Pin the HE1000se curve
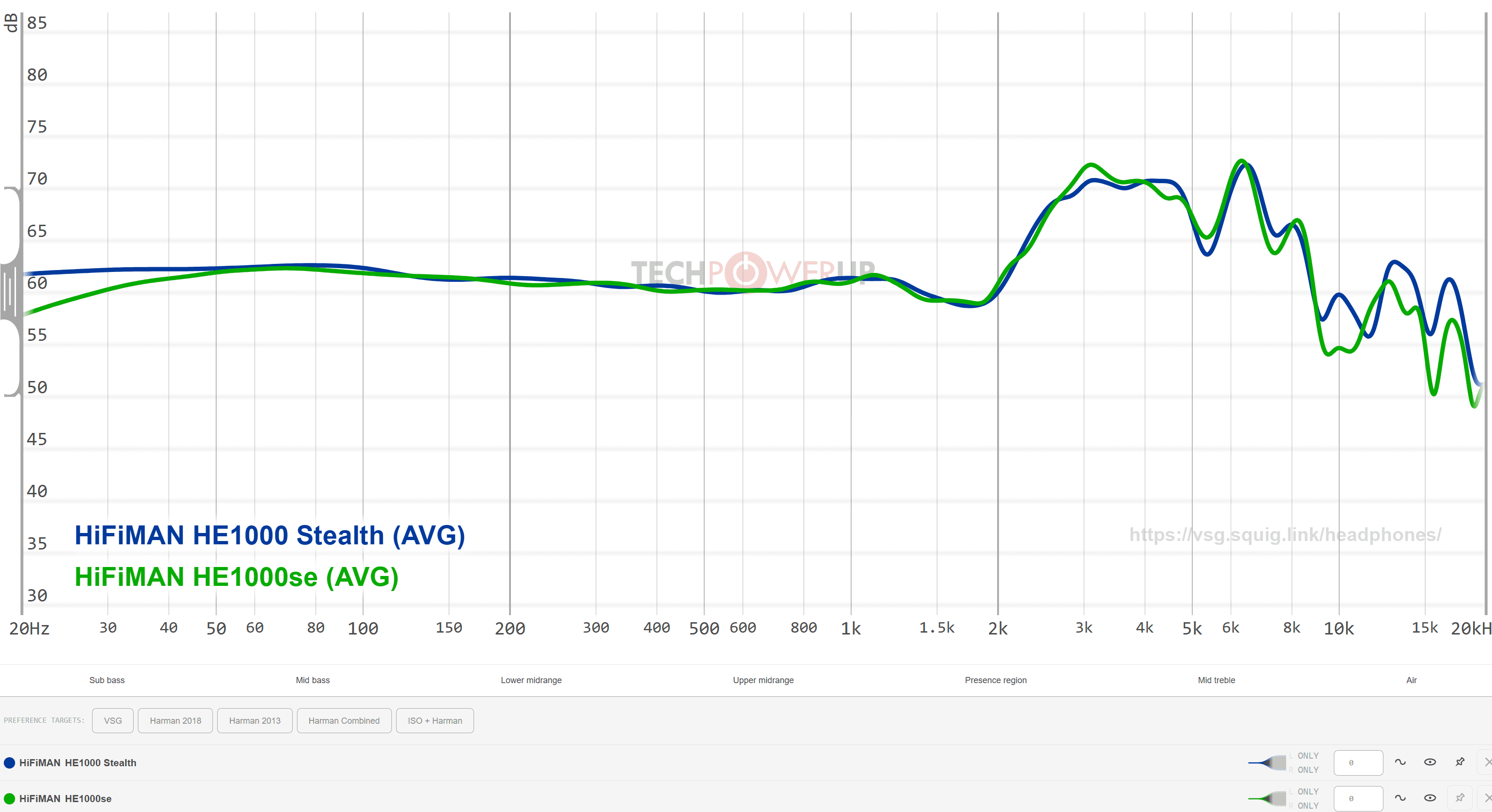The width and height of the screenshot is (1492, 812). [1460, 798]
